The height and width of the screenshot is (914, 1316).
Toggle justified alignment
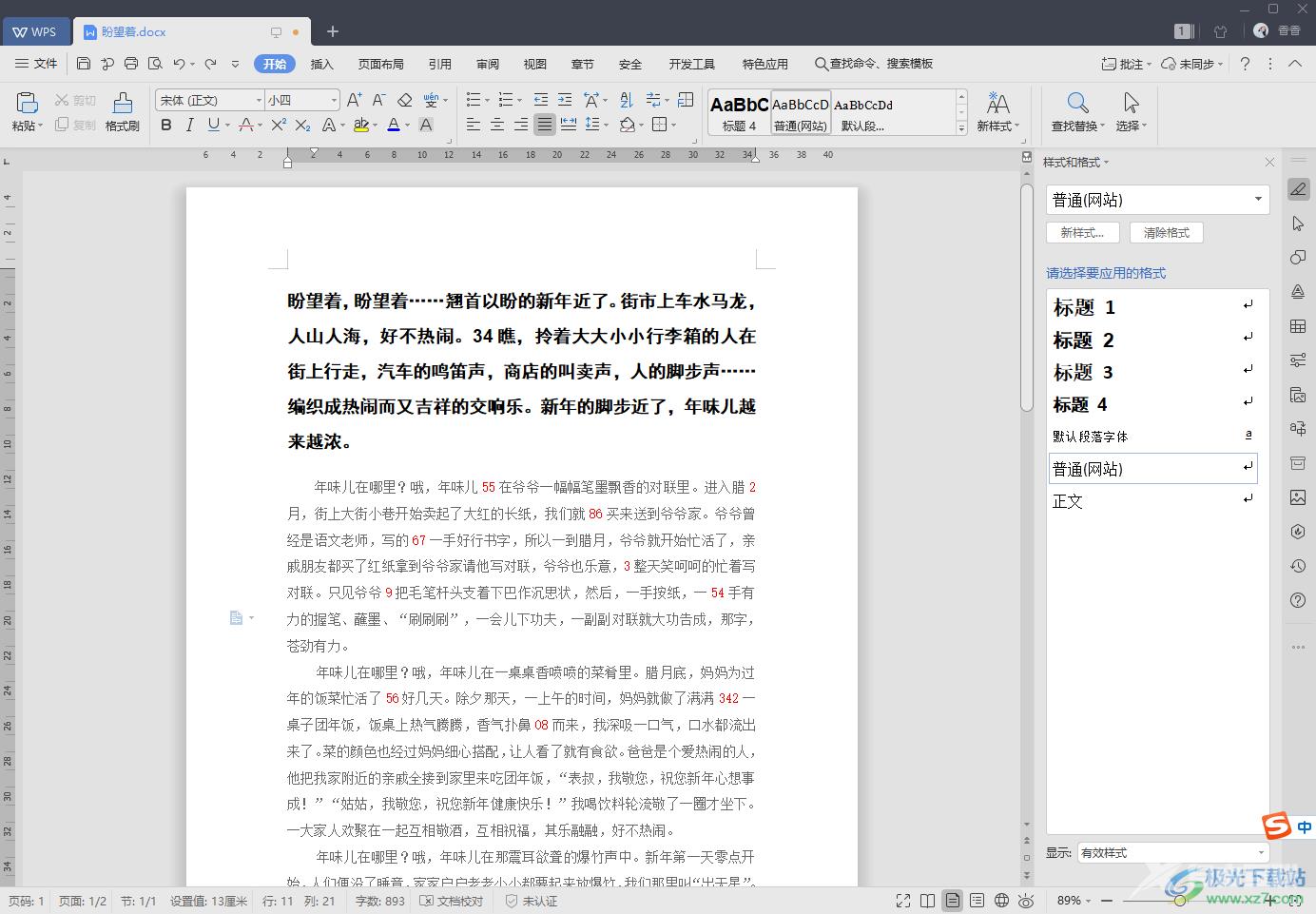[x=545, y=125]
